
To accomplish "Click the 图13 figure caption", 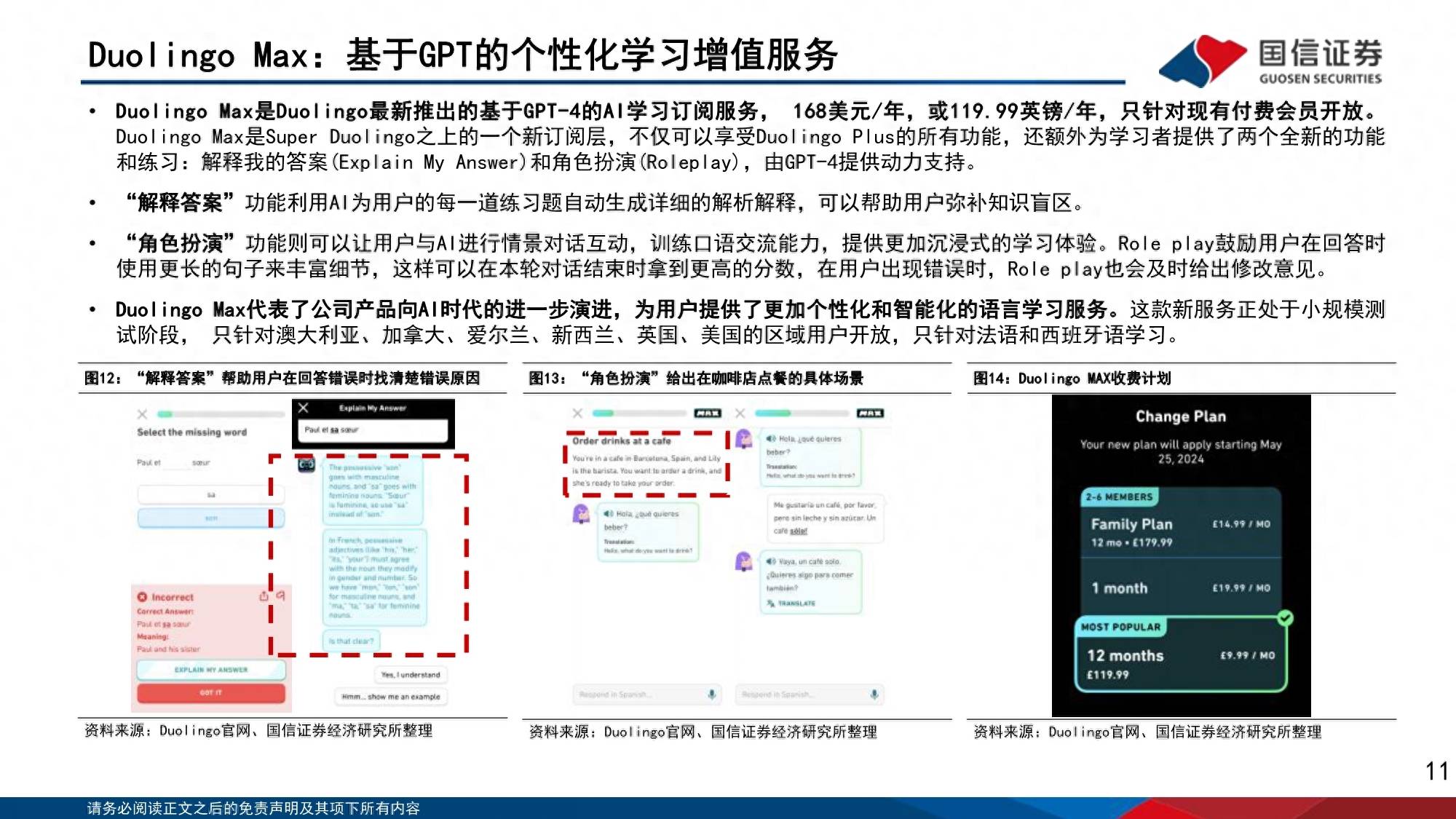I will click(696, 378).
